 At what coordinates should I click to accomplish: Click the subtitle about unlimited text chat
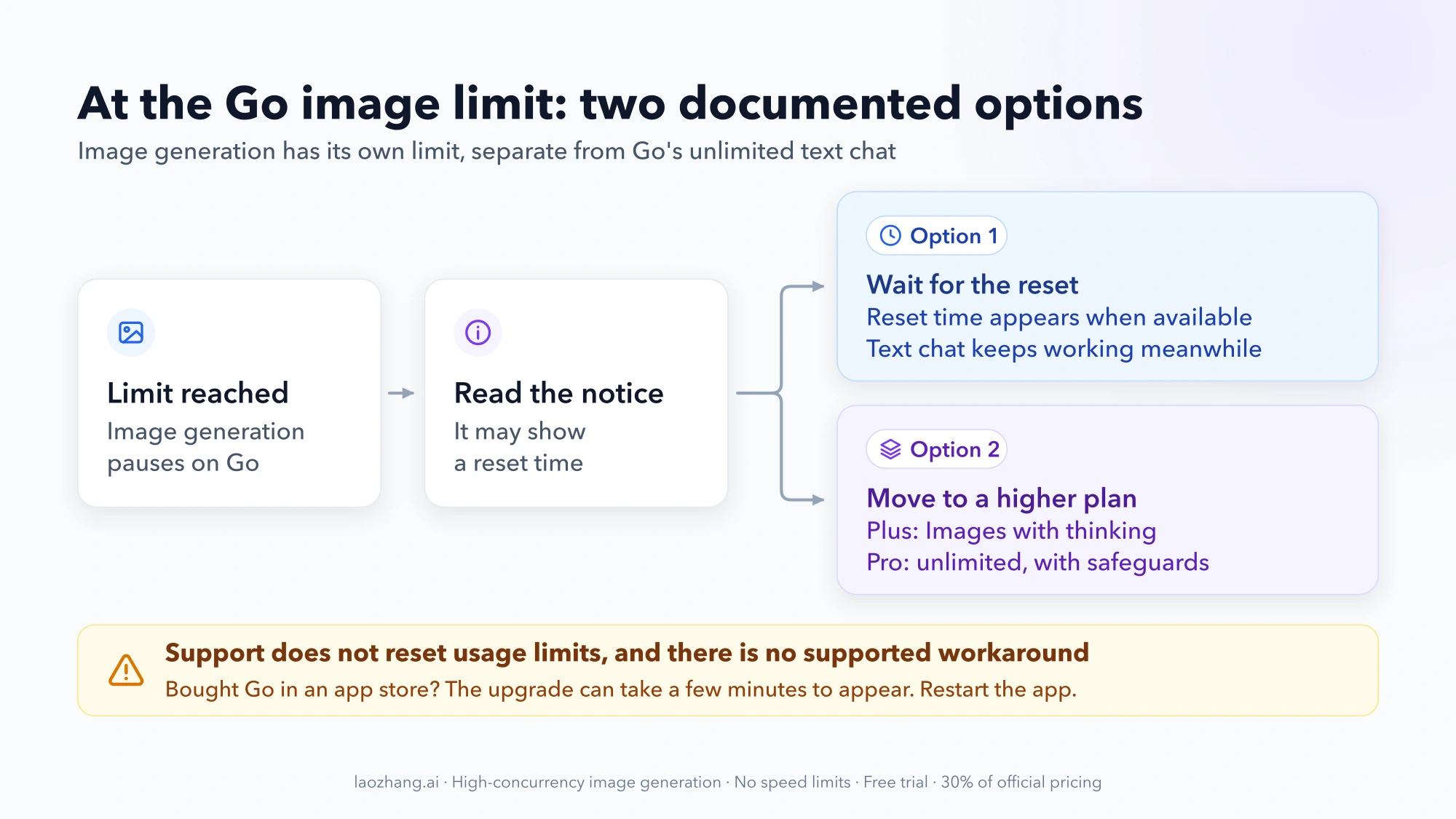(x=486, y=151)
